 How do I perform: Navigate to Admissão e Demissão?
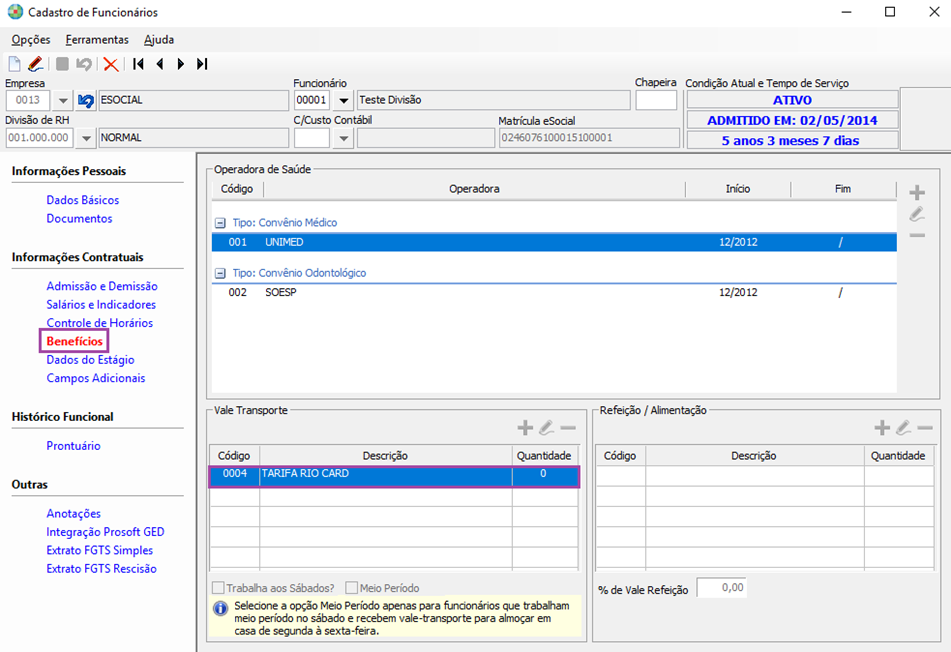pyautogui.click(x=102, y=286)
